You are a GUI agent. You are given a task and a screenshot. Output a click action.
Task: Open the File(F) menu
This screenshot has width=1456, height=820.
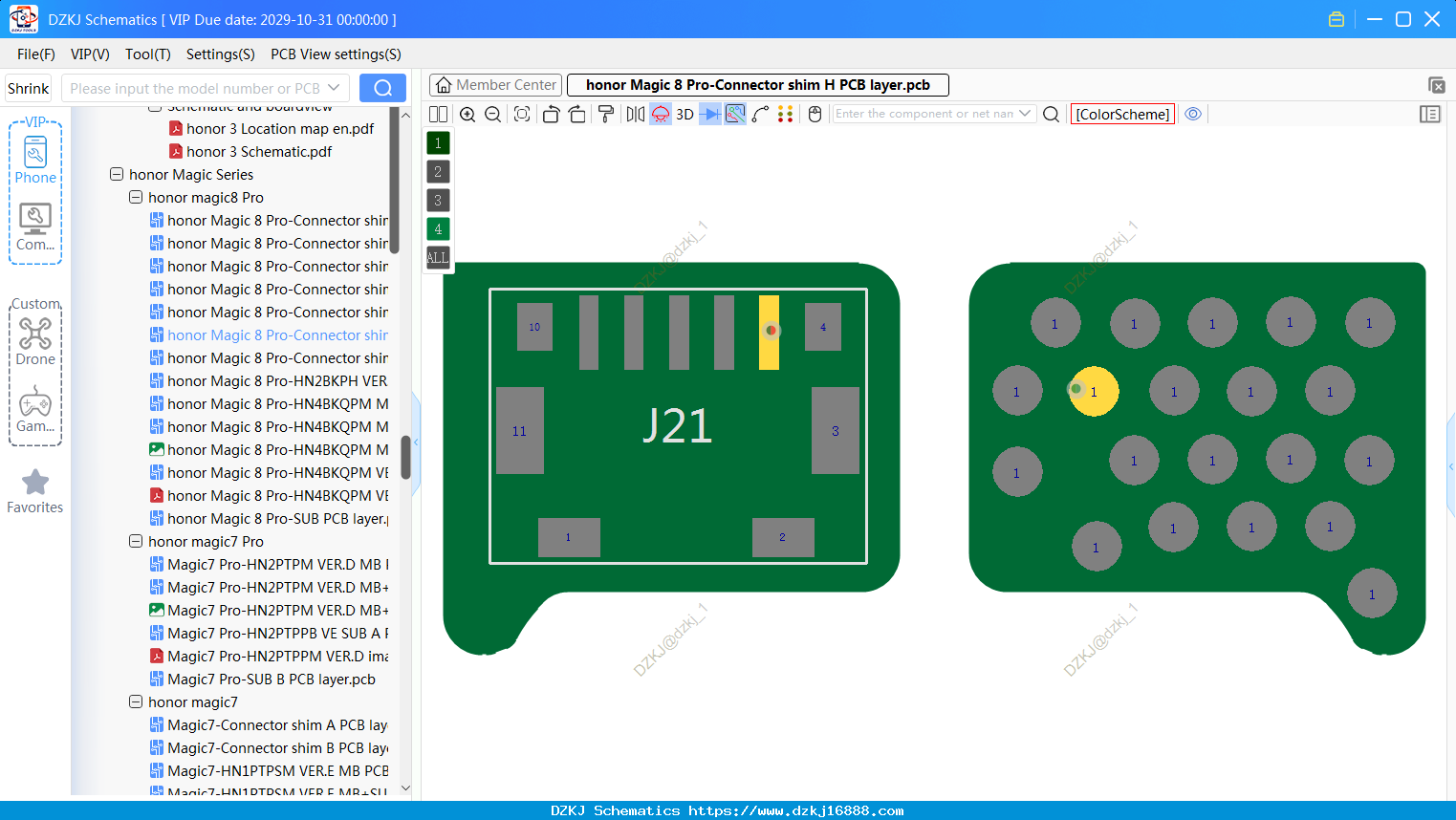[36, 54]
